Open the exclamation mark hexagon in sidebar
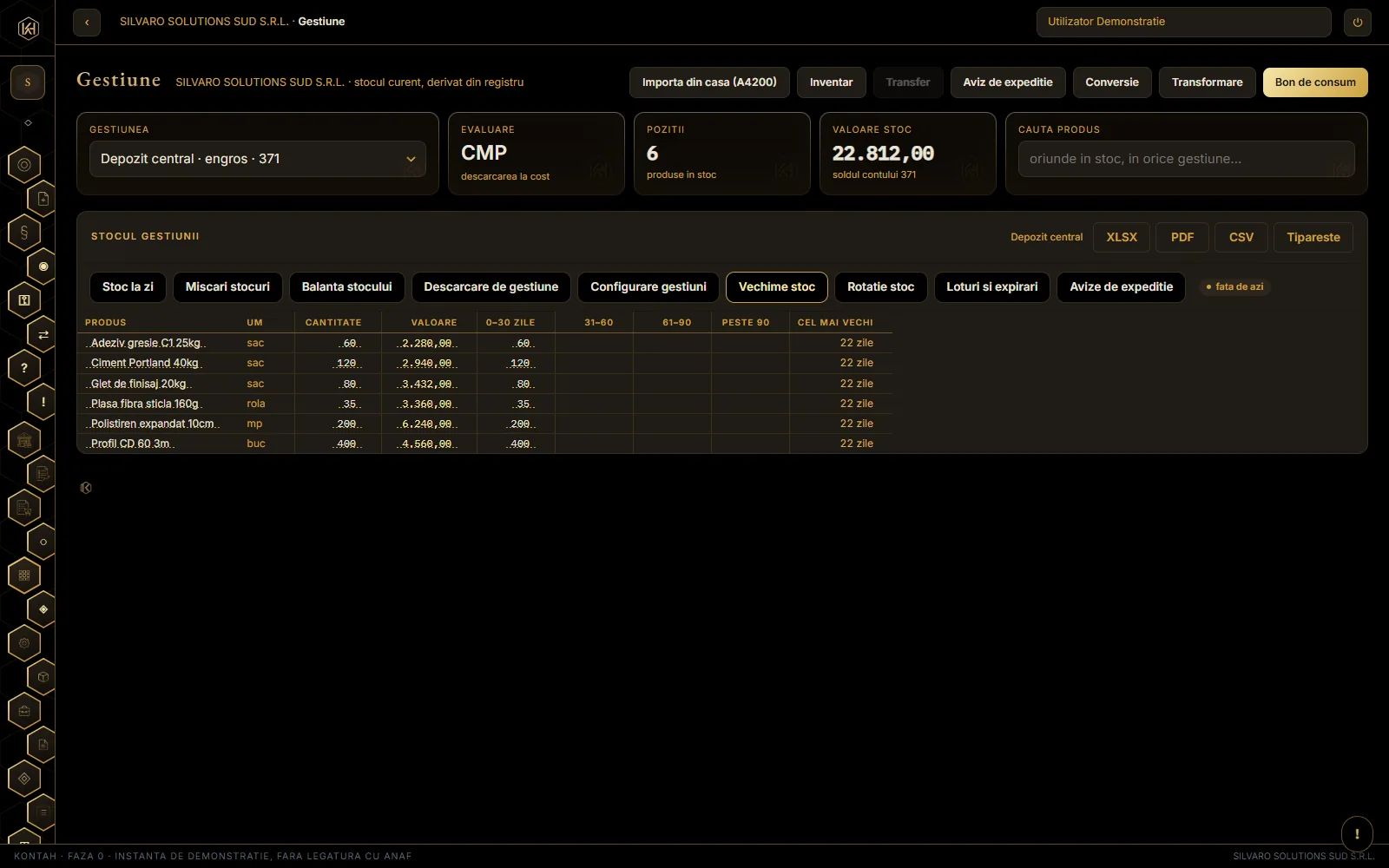 click(x=43, y=402)
